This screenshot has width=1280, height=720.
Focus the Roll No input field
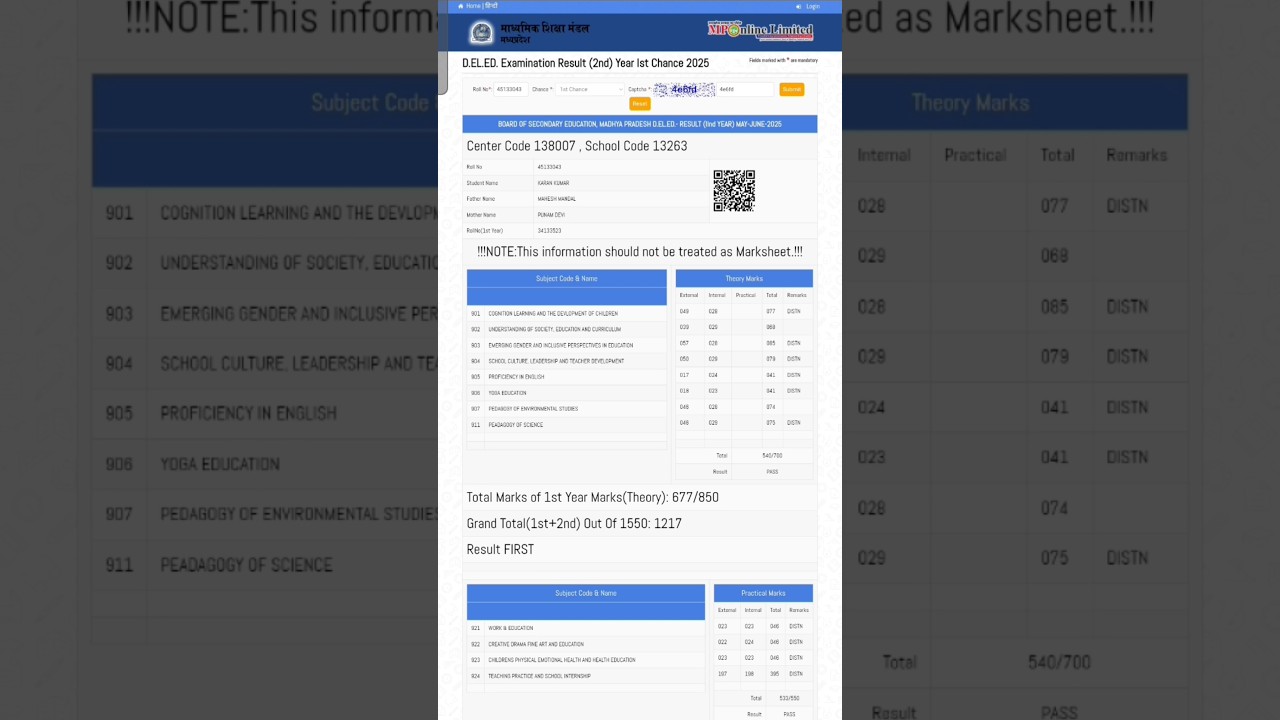coord(511,89)
